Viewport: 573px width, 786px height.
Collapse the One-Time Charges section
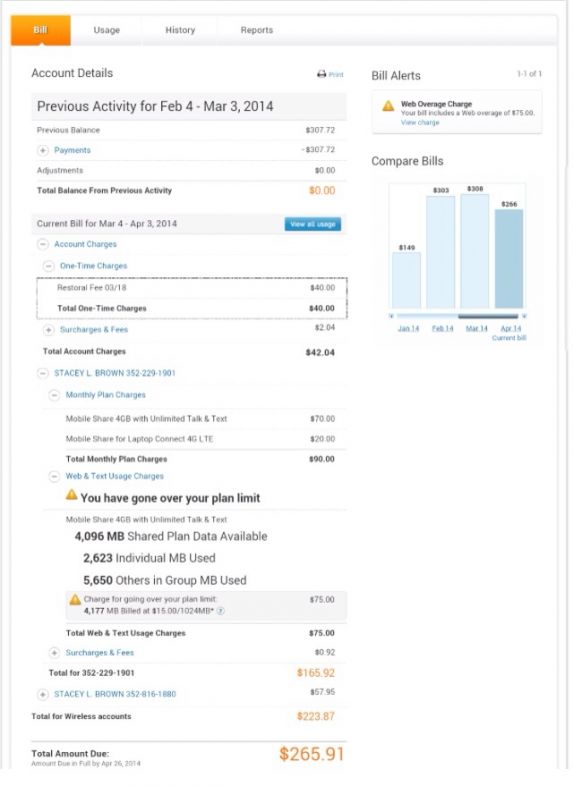pos(49,266)
